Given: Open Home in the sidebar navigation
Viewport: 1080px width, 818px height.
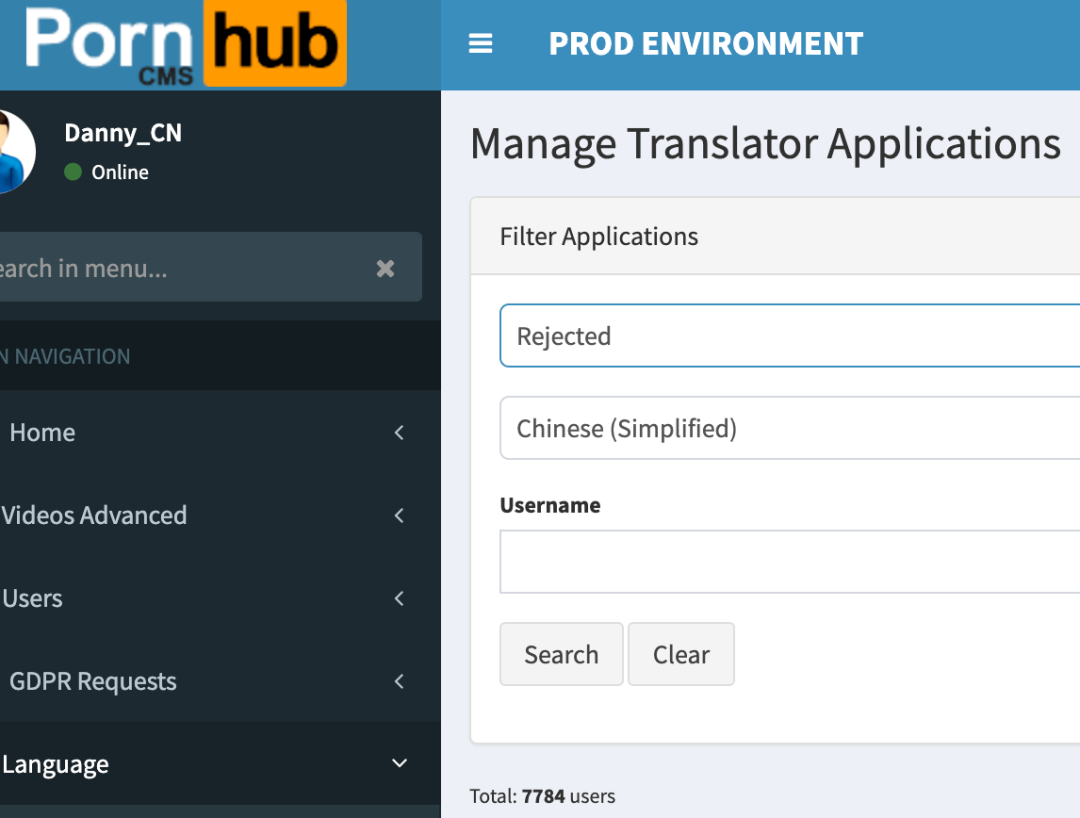Looking at the screenshot, I should pyautogui.click(x=43, y=433).
